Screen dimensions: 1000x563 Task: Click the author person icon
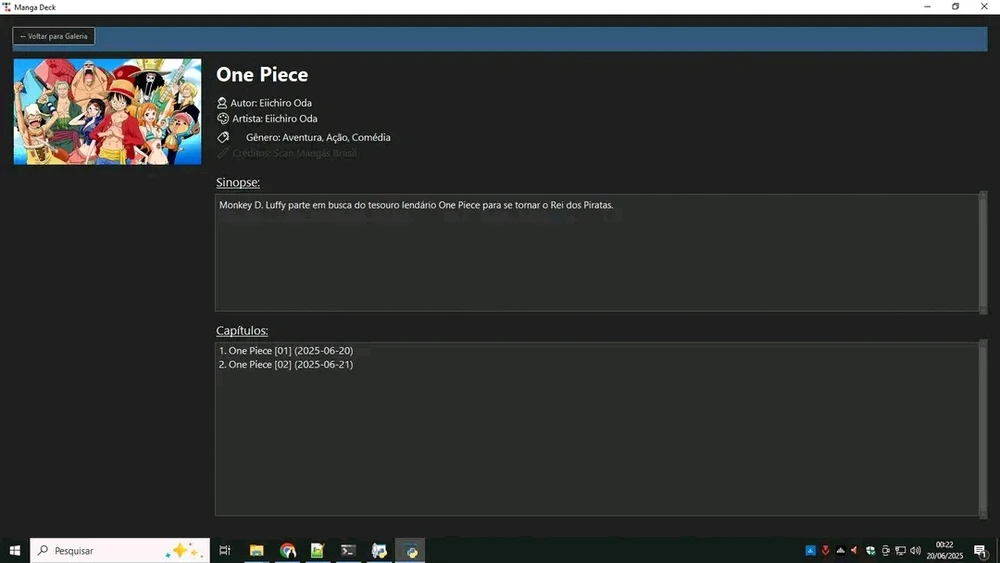coord(222,103)
